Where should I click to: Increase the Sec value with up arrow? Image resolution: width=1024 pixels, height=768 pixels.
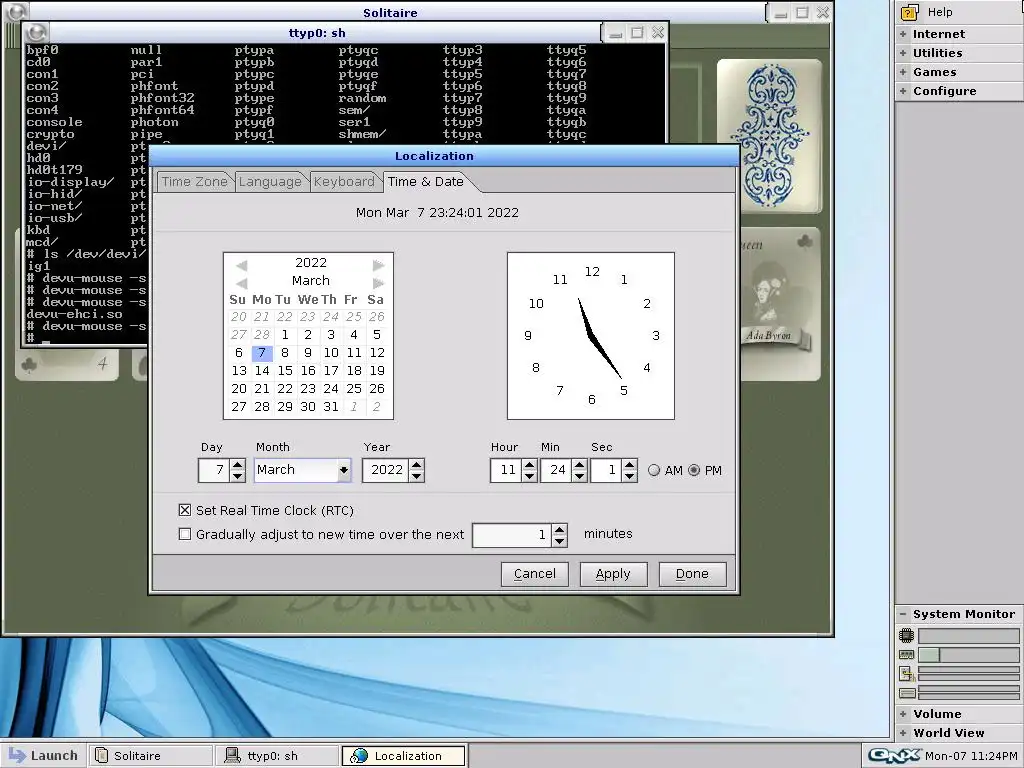(x=630, y=465)
